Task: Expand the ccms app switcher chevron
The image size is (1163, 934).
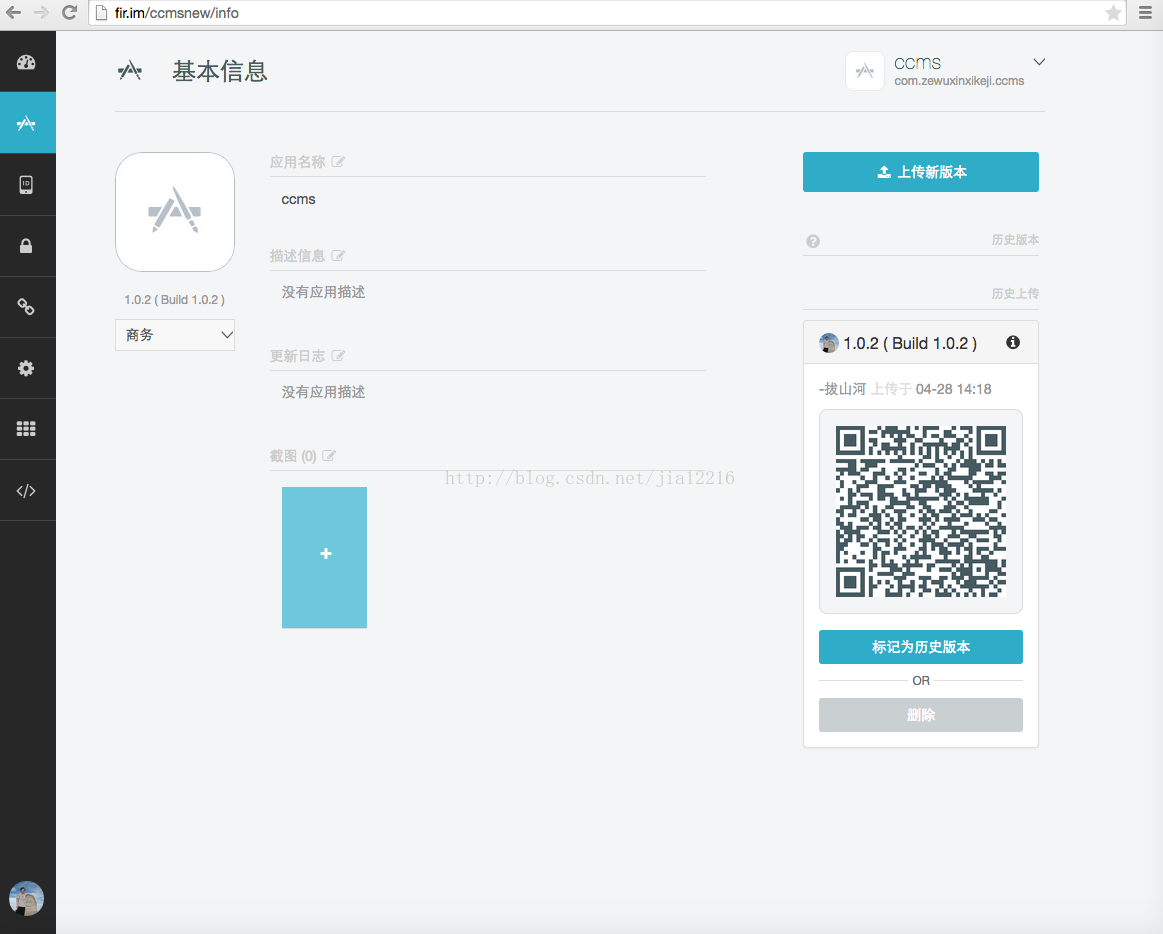Action: tap(1039, 62)
